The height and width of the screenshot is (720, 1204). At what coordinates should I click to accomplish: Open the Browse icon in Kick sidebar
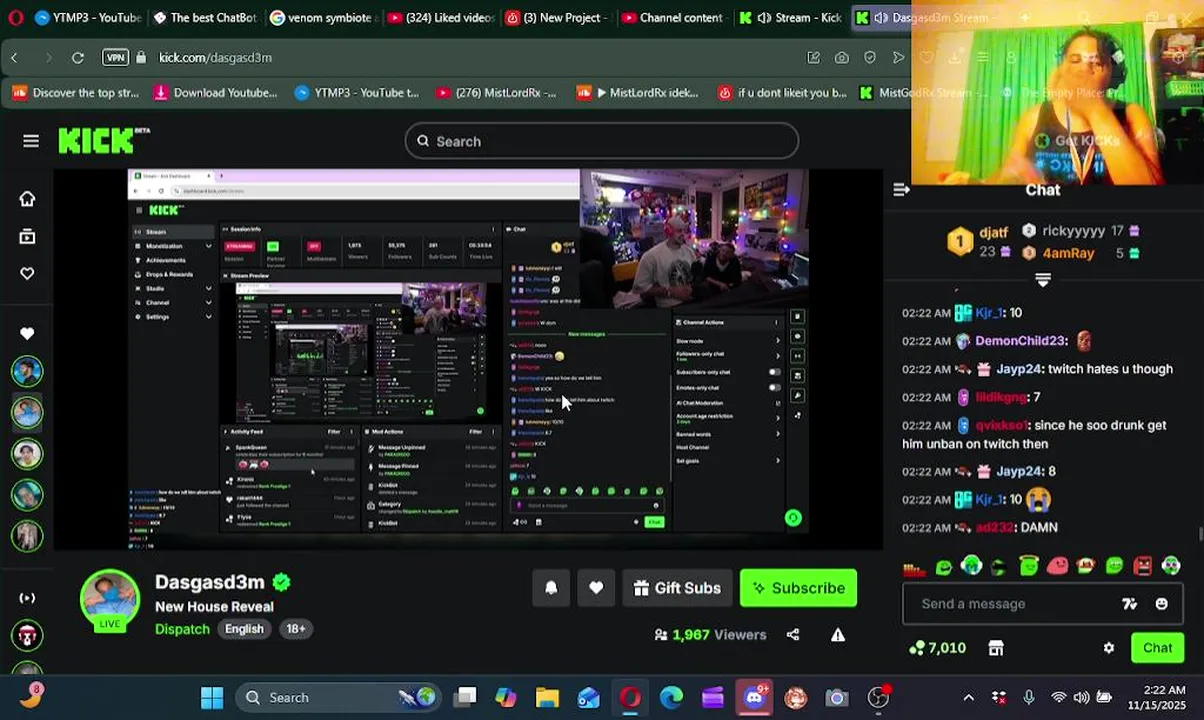click(27, 236)
